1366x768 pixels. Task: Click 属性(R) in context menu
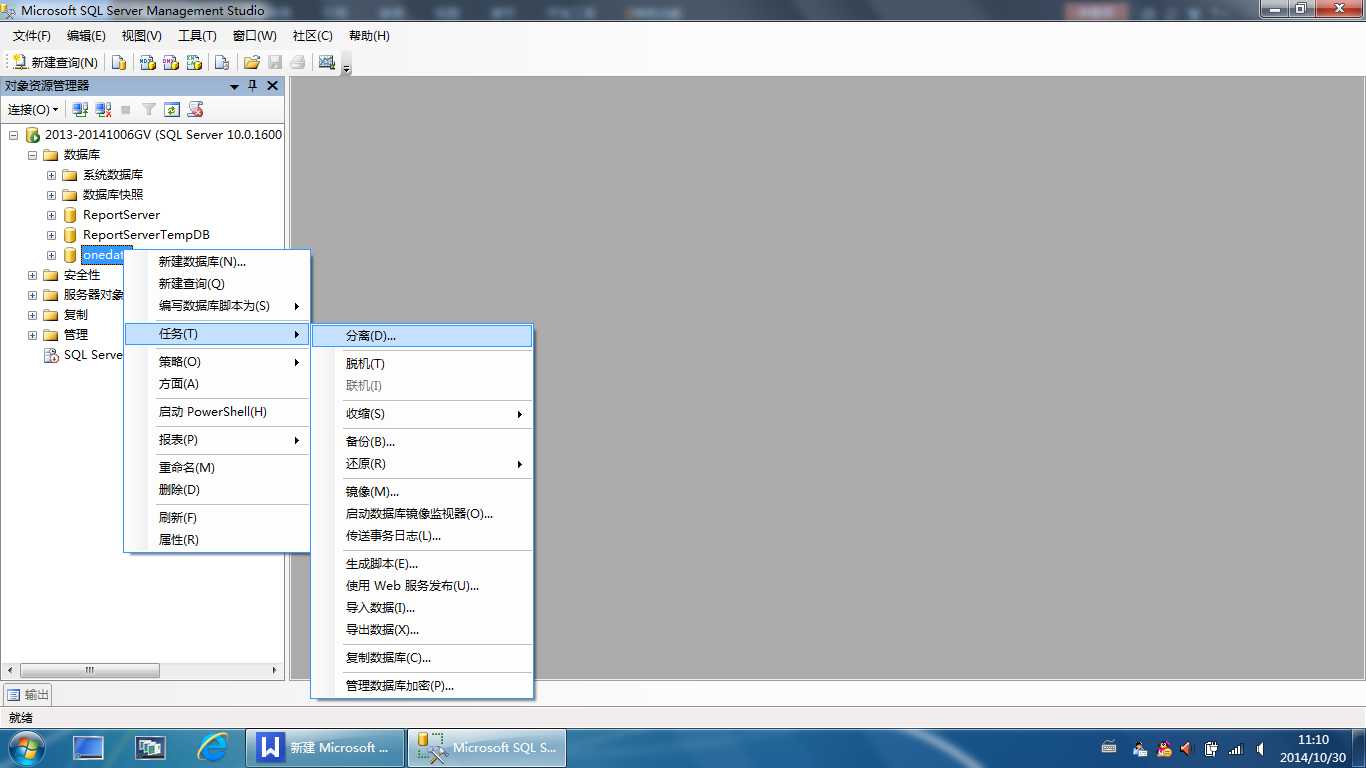coord(216,540)
